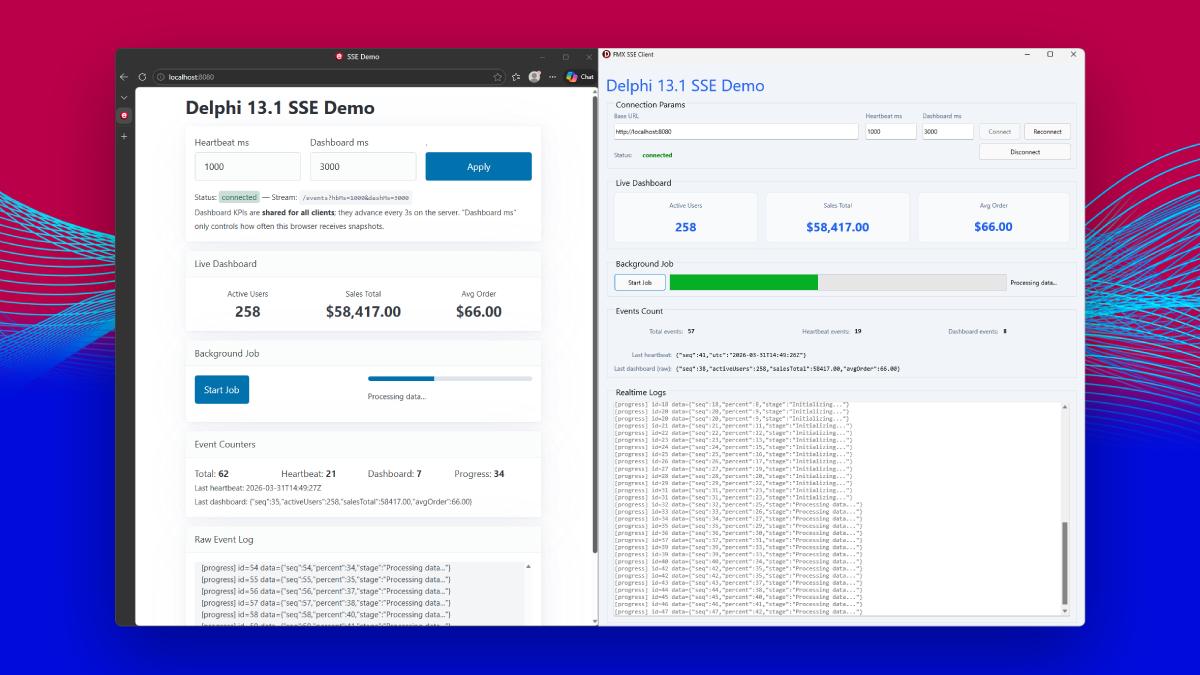Image resolution: width=1200 pixels, height=675 pixels.
Task: Click FMX client Dashboard ms field
Action: click(x=948, y=131)
